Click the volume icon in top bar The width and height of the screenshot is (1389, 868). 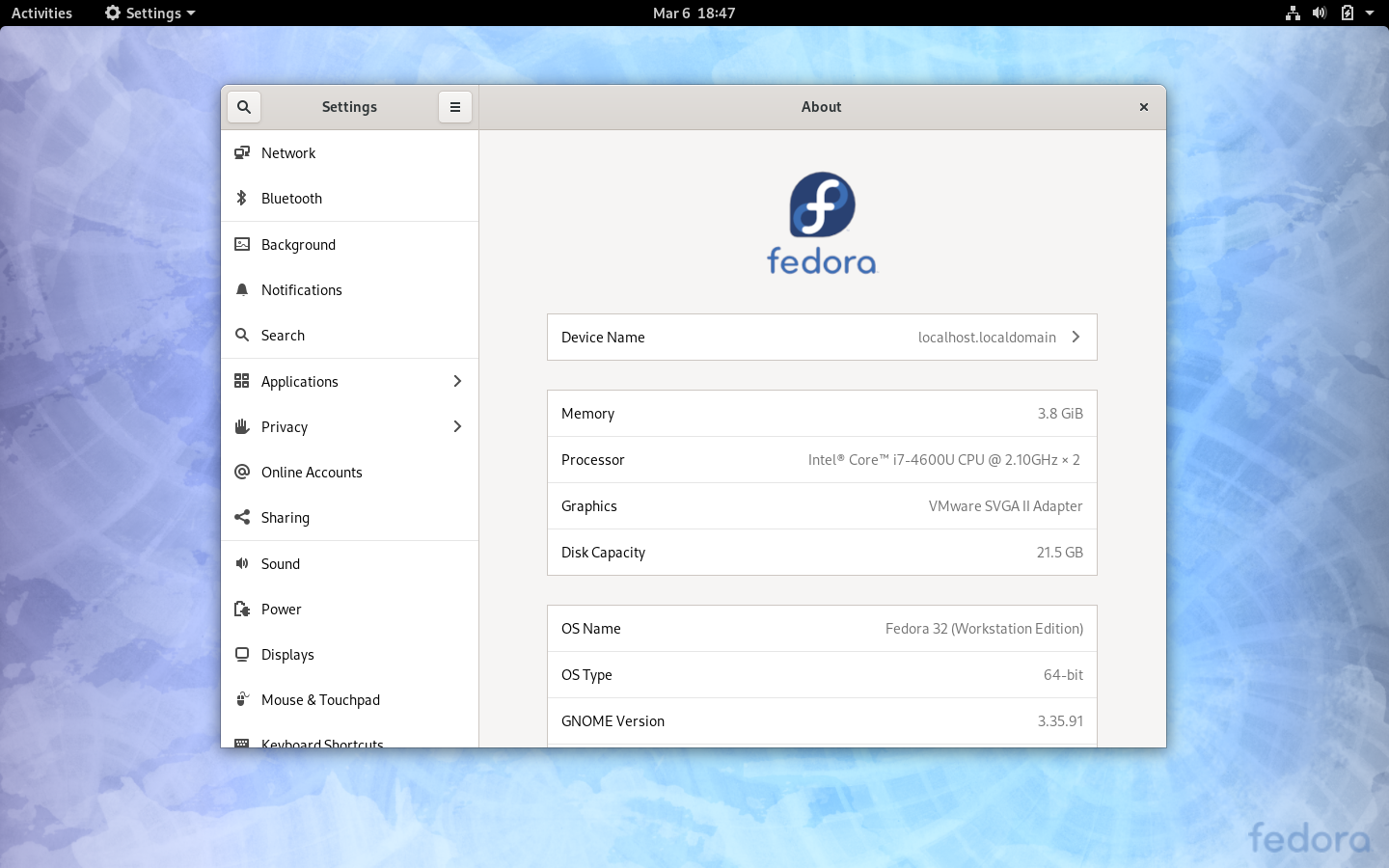(1320, 13)
